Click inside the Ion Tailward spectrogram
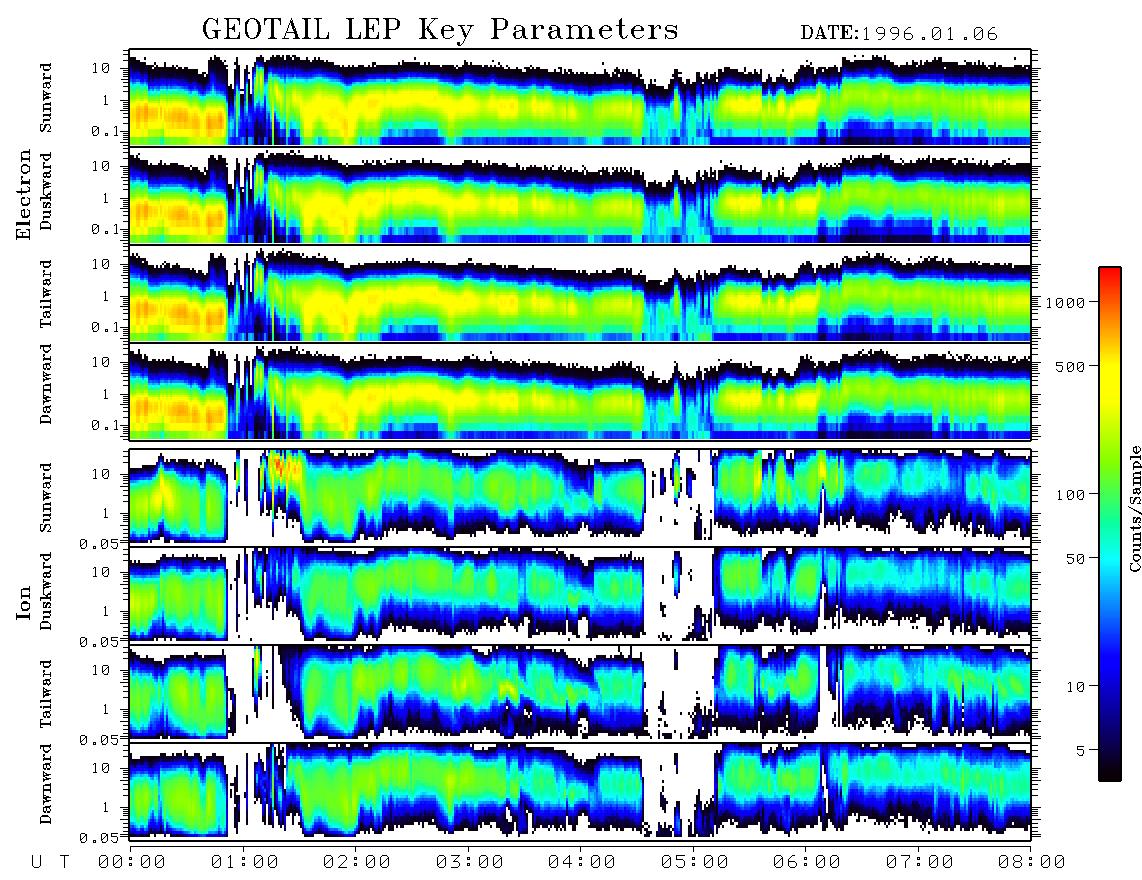The width and height of the screenshot is (1142, 880). 580,694
